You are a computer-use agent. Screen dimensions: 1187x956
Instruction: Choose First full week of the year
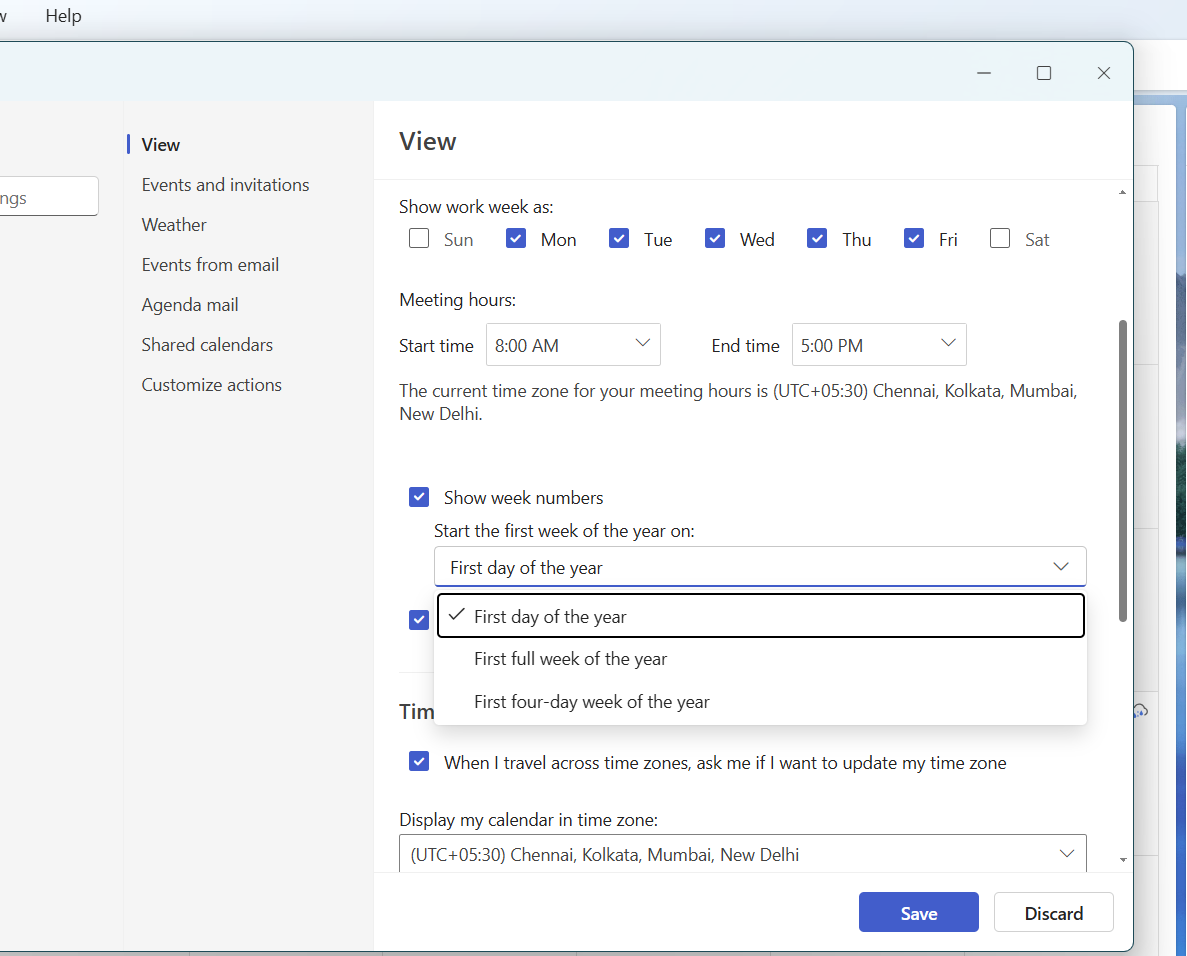(761, 659)
